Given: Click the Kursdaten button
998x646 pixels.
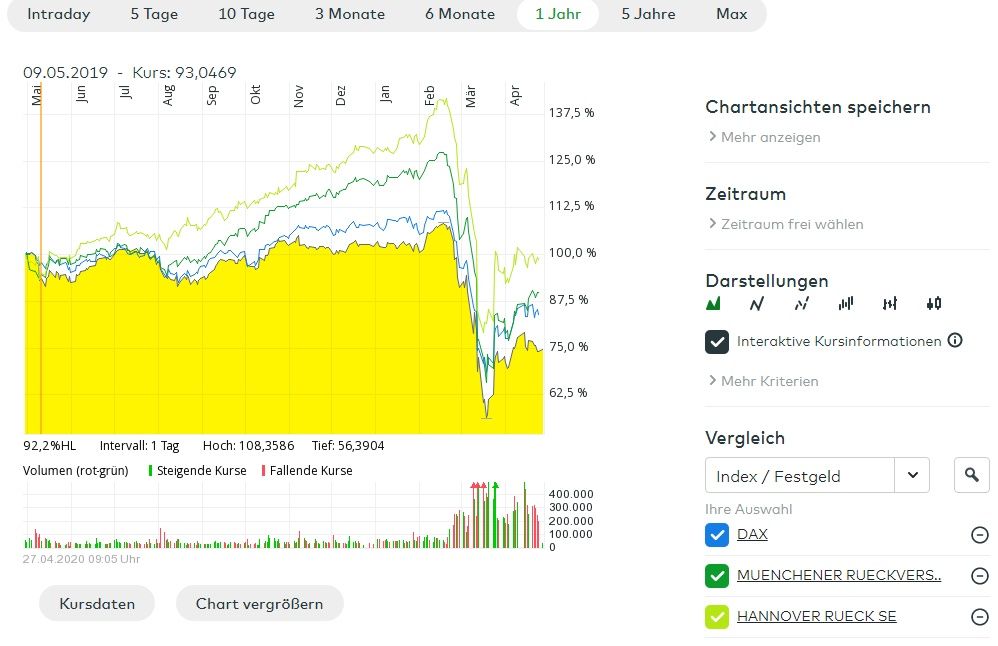Looking at the screenshot, I should point(97,604).
